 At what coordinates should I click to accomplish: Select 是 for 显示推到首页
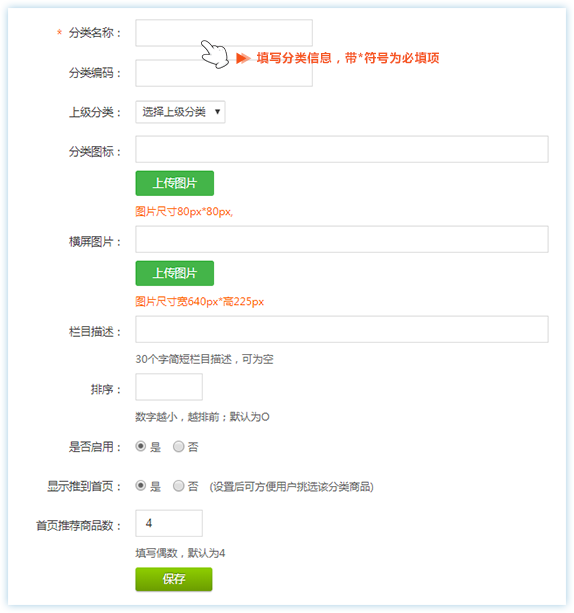pos(141,486)
